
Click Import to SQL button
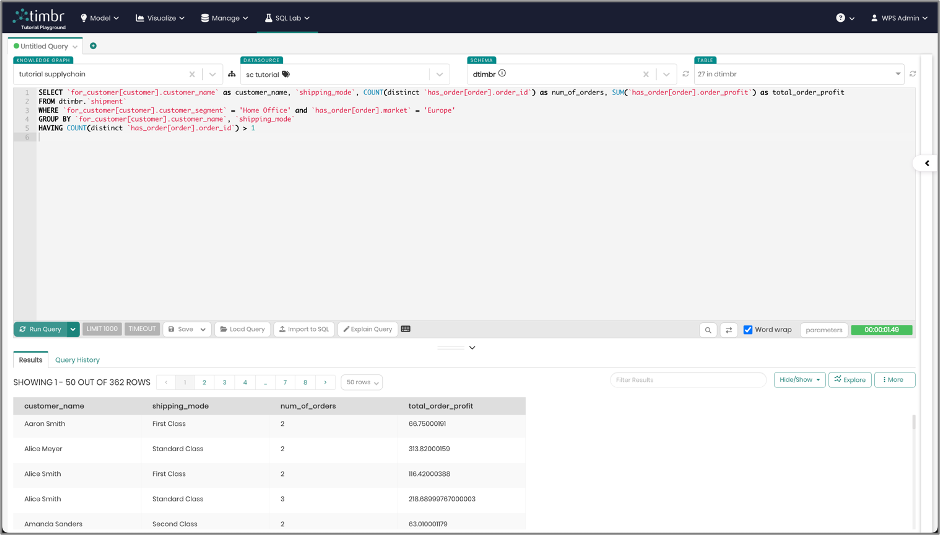click(x=304, y=329)
